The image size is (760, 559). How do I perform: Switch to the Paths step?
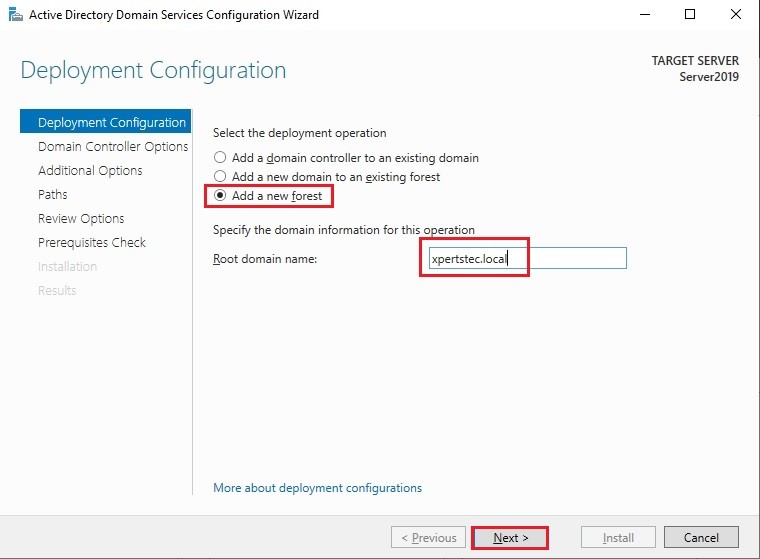pyautogui.click(x=53, y=194)
